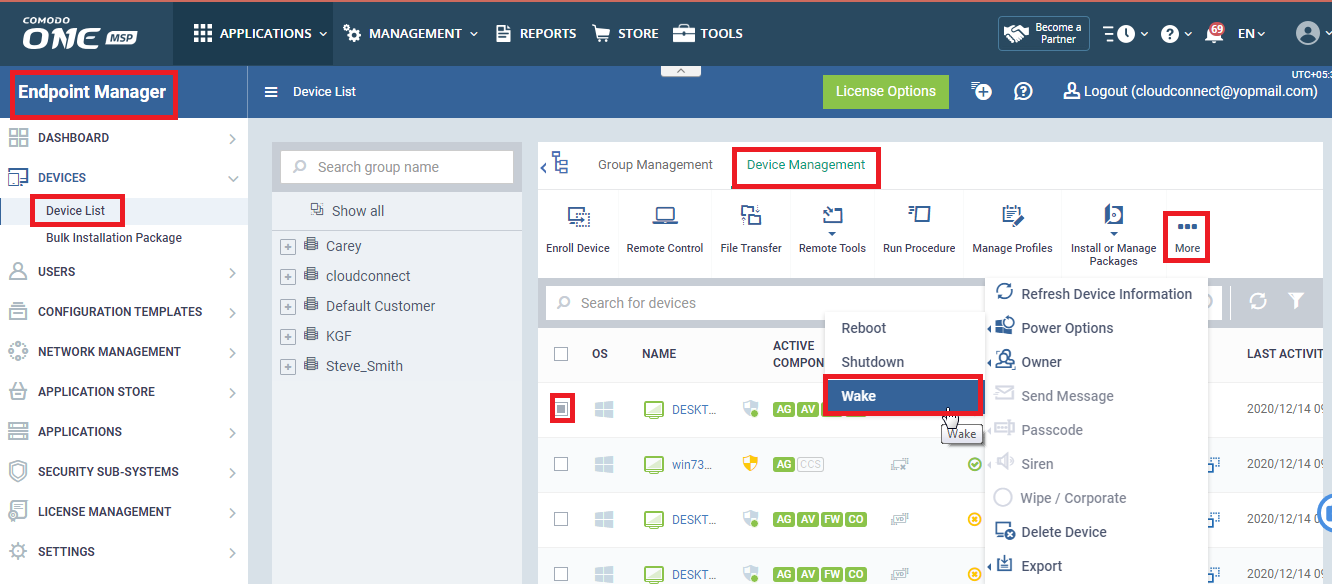Click the Security Sub-Systems shield icon
The width and height of the screenshot is (1332, 584).
coord(18,472)
